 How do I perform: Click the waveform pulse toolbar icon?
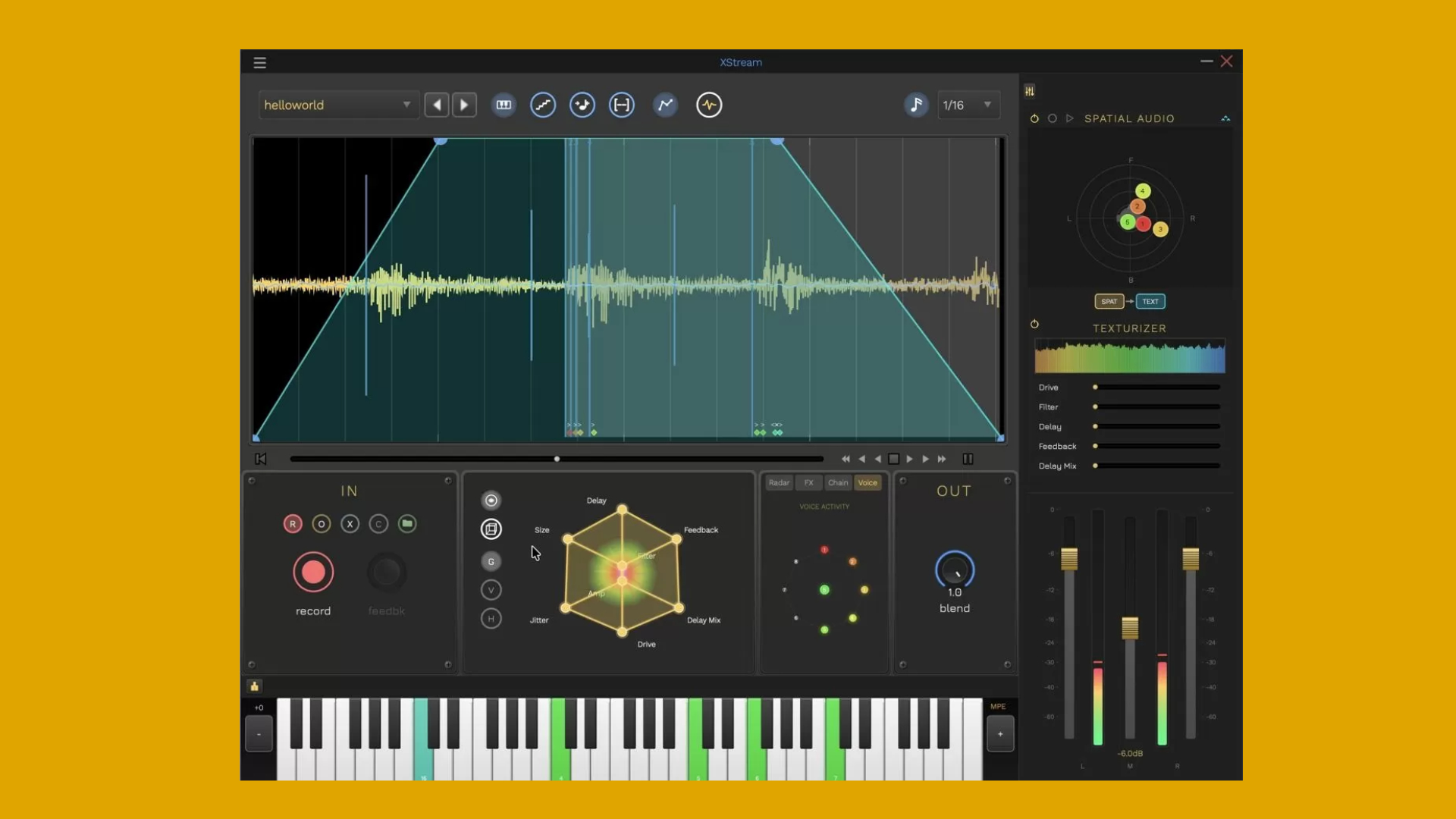709,105
